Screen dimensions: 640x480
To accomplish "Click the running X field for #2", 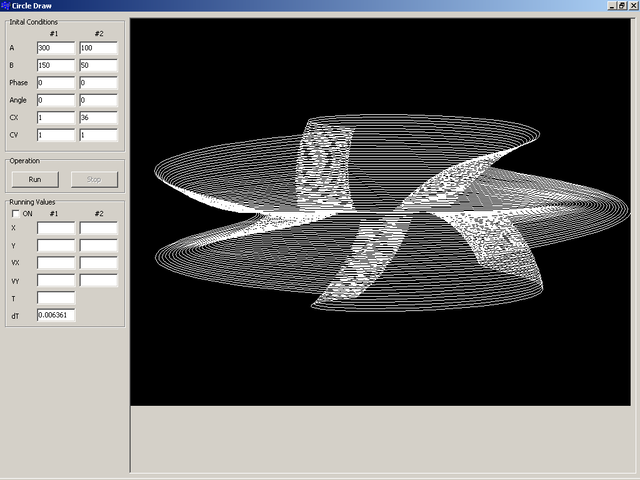I will (x=98, y=228).
